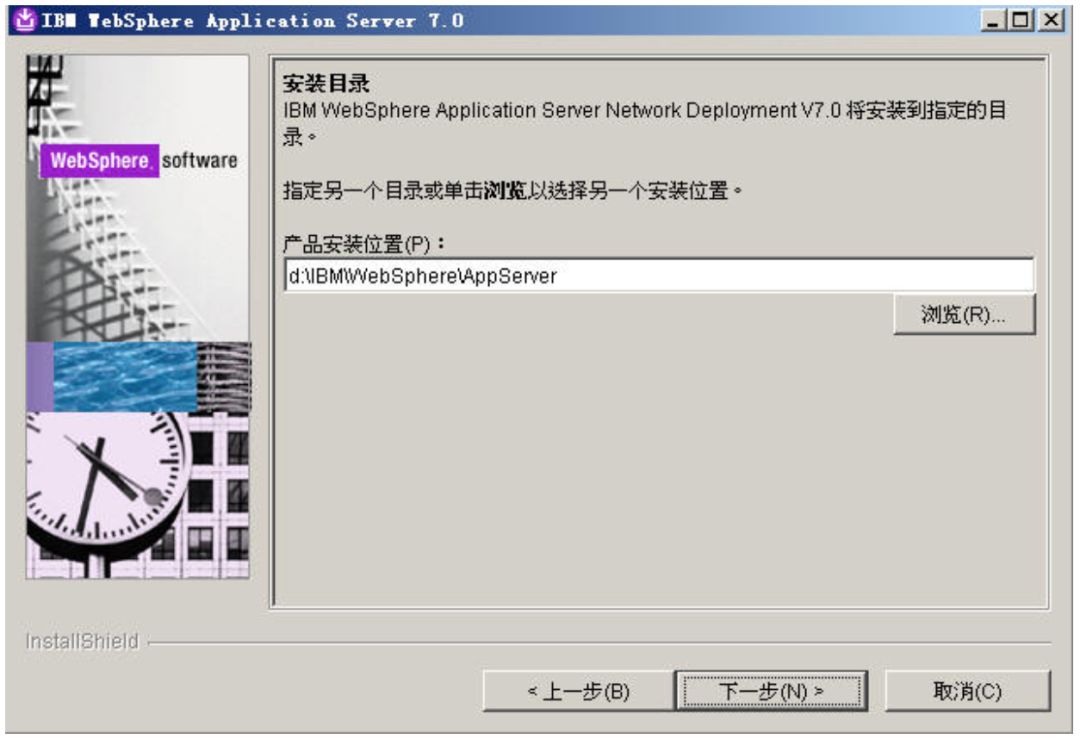This screenshot has width=1080, height=739.
Task: Click the installer icon in the title bar
Action: coord(25,19)
